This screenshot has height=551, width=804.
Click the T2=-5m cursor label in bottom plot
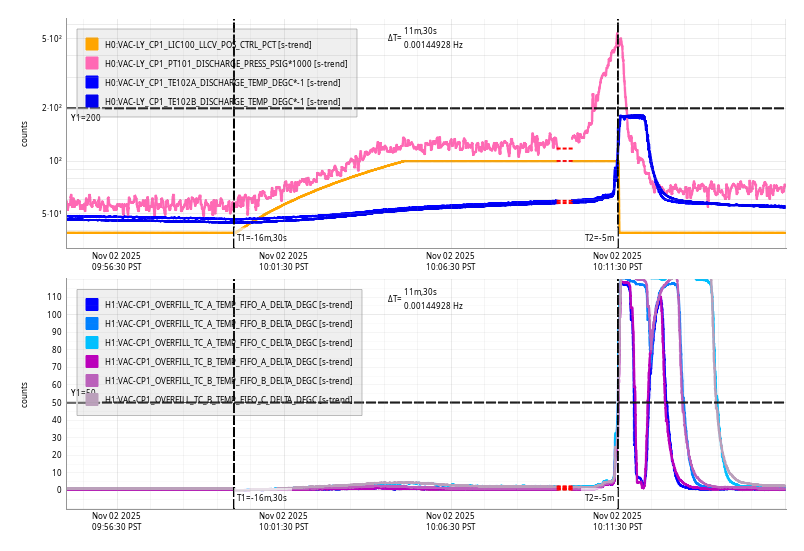coord(599,497)
